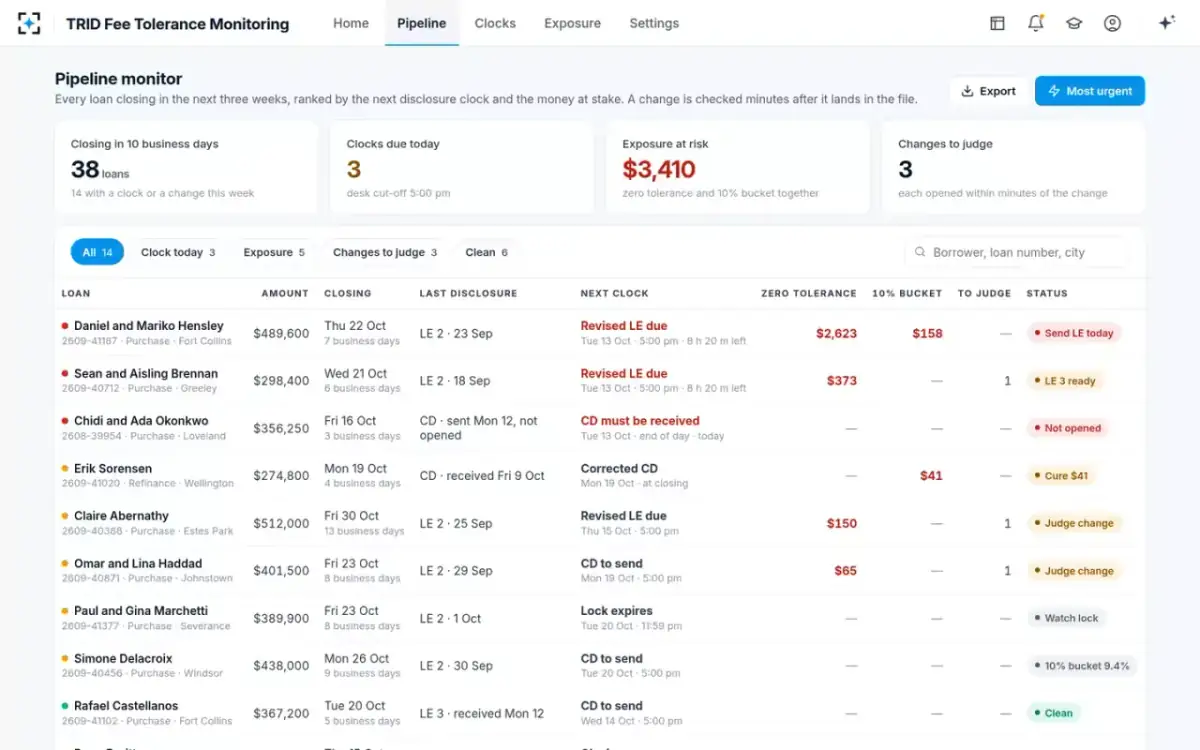
Task: Focus the borrower search field
Action: point(1017,253)
